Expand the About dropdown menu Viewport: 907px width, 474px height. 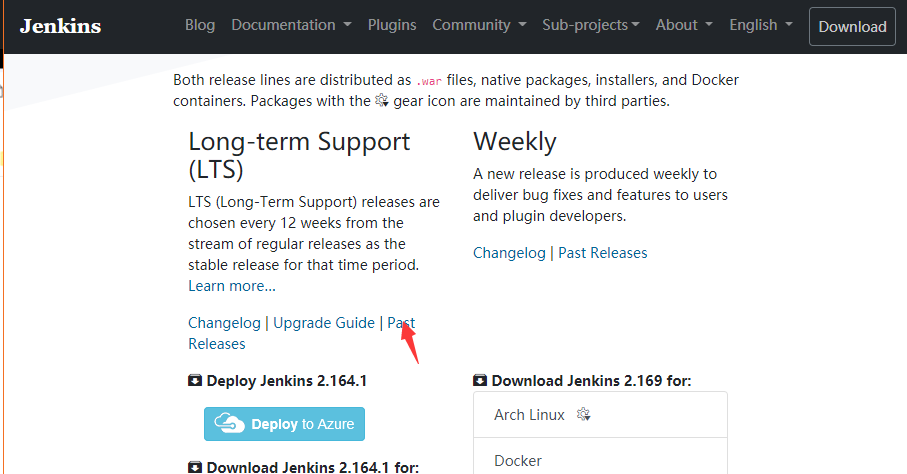click(x=684, y=25)
